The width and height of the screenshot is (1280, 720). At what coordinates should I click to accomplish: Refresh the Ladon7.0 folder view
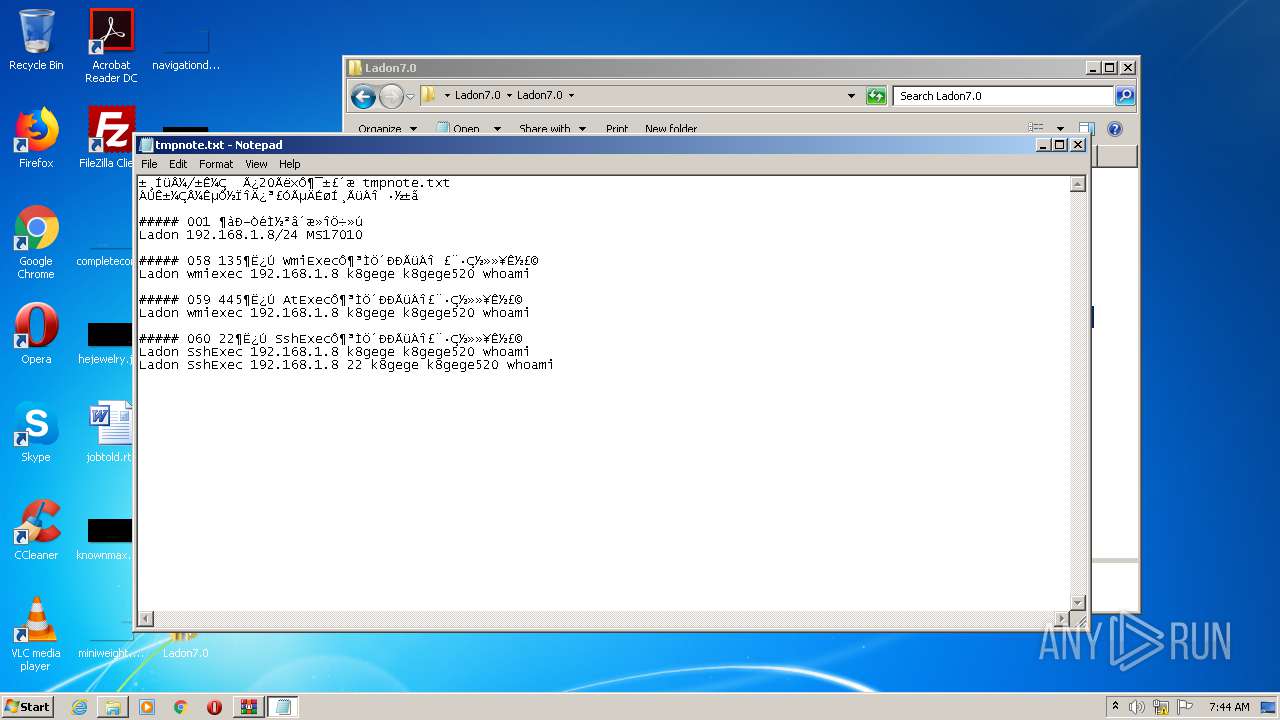[876, 96]
